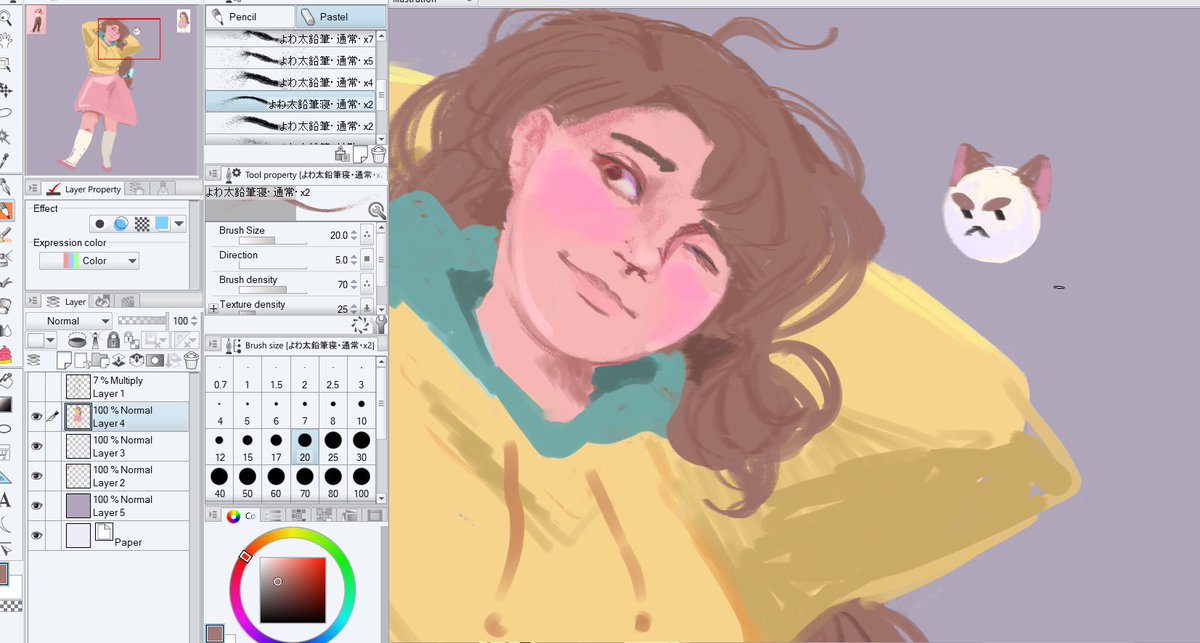
Task: Hide Layer 4 eye icon
Action: coord(36,417)
